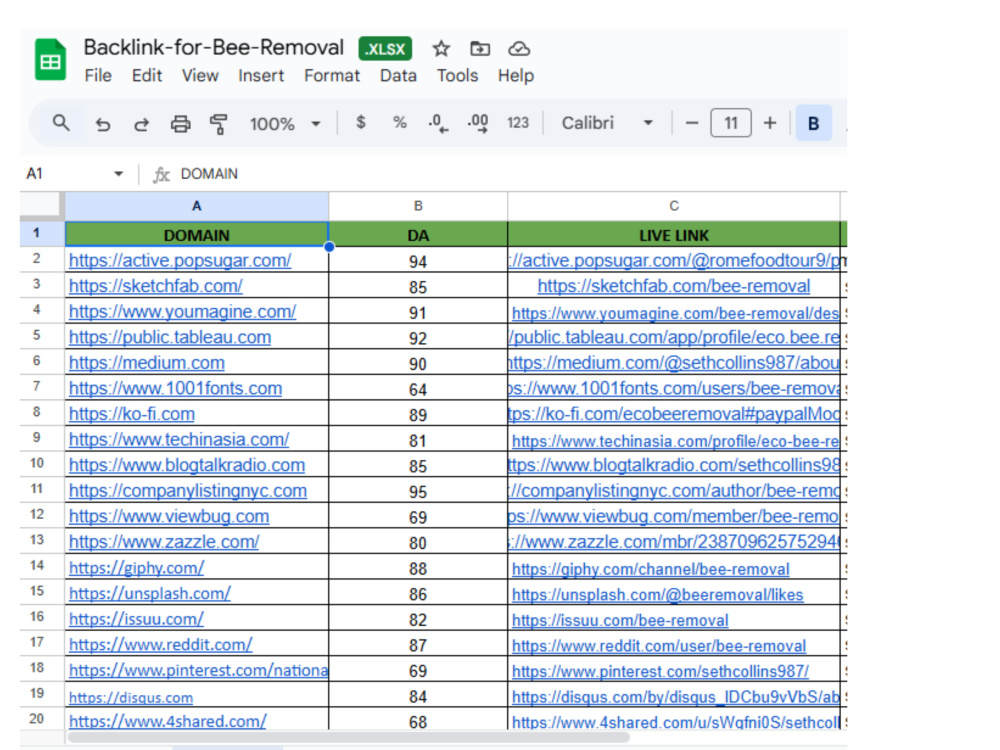
Task: Undo the last action
Action: pos(103,124)
